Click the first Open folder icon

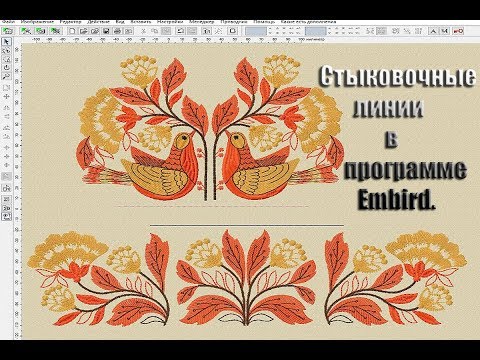click(83, 31)
